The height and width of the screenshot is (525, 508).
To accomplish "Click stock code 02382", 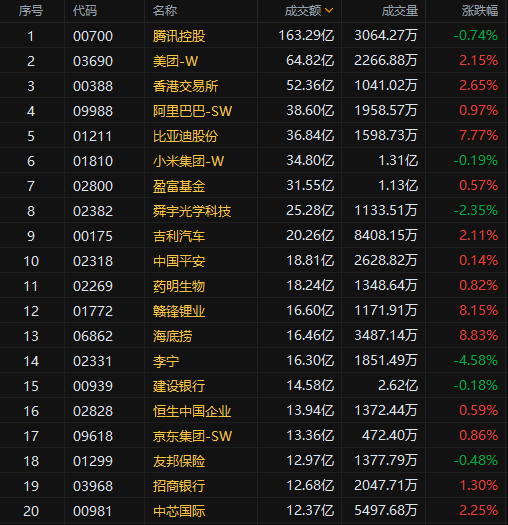I will tap(93, 211).
